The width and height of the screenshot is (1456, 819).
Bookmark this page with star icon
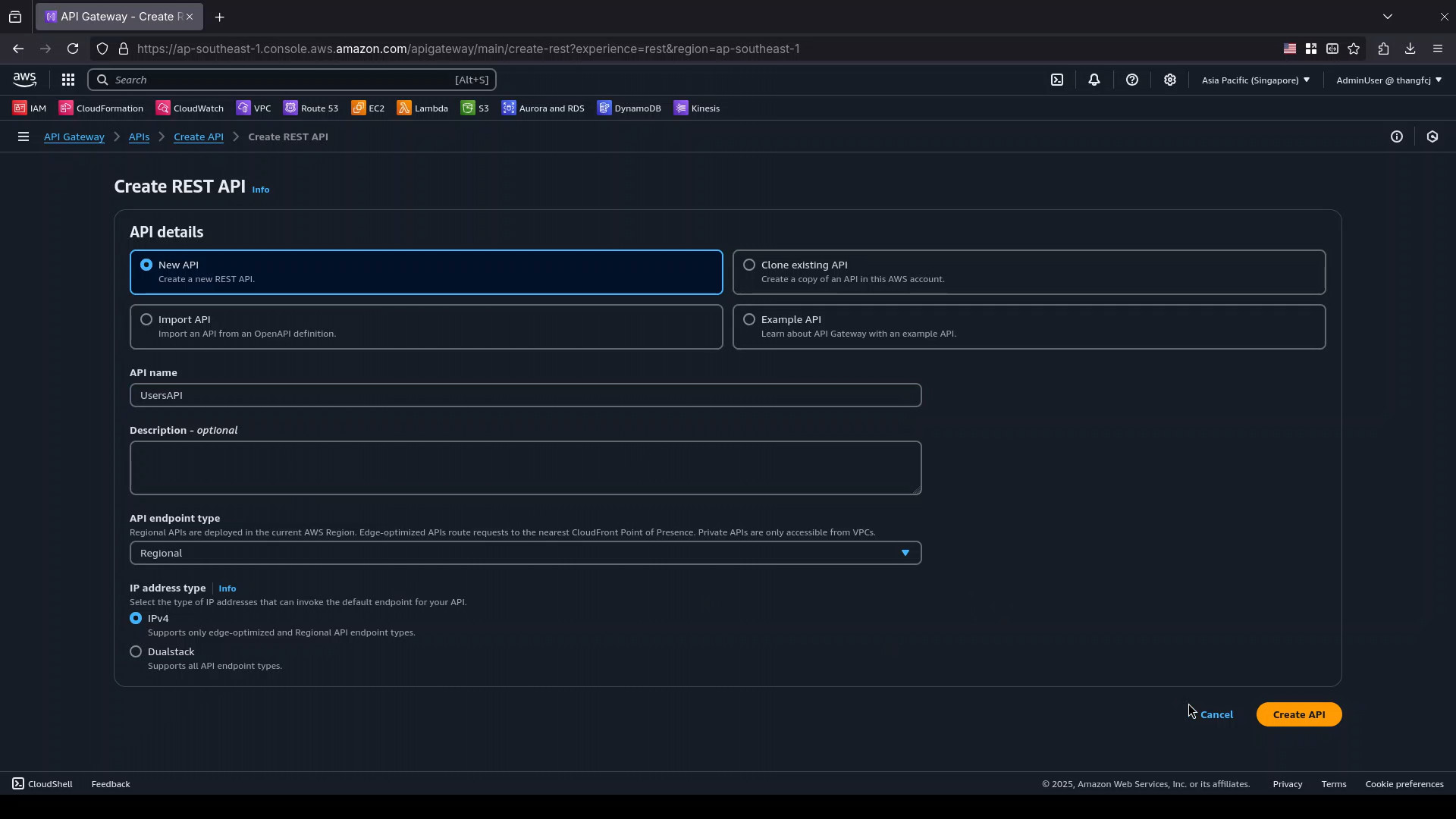coord(1354,49)
